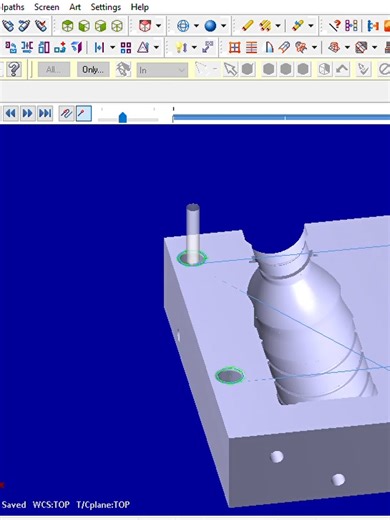This screenshot has width=390, height=520.
Task: Open the In selection mode combo box
Action: pyautogui.click(x=162, y=70)
